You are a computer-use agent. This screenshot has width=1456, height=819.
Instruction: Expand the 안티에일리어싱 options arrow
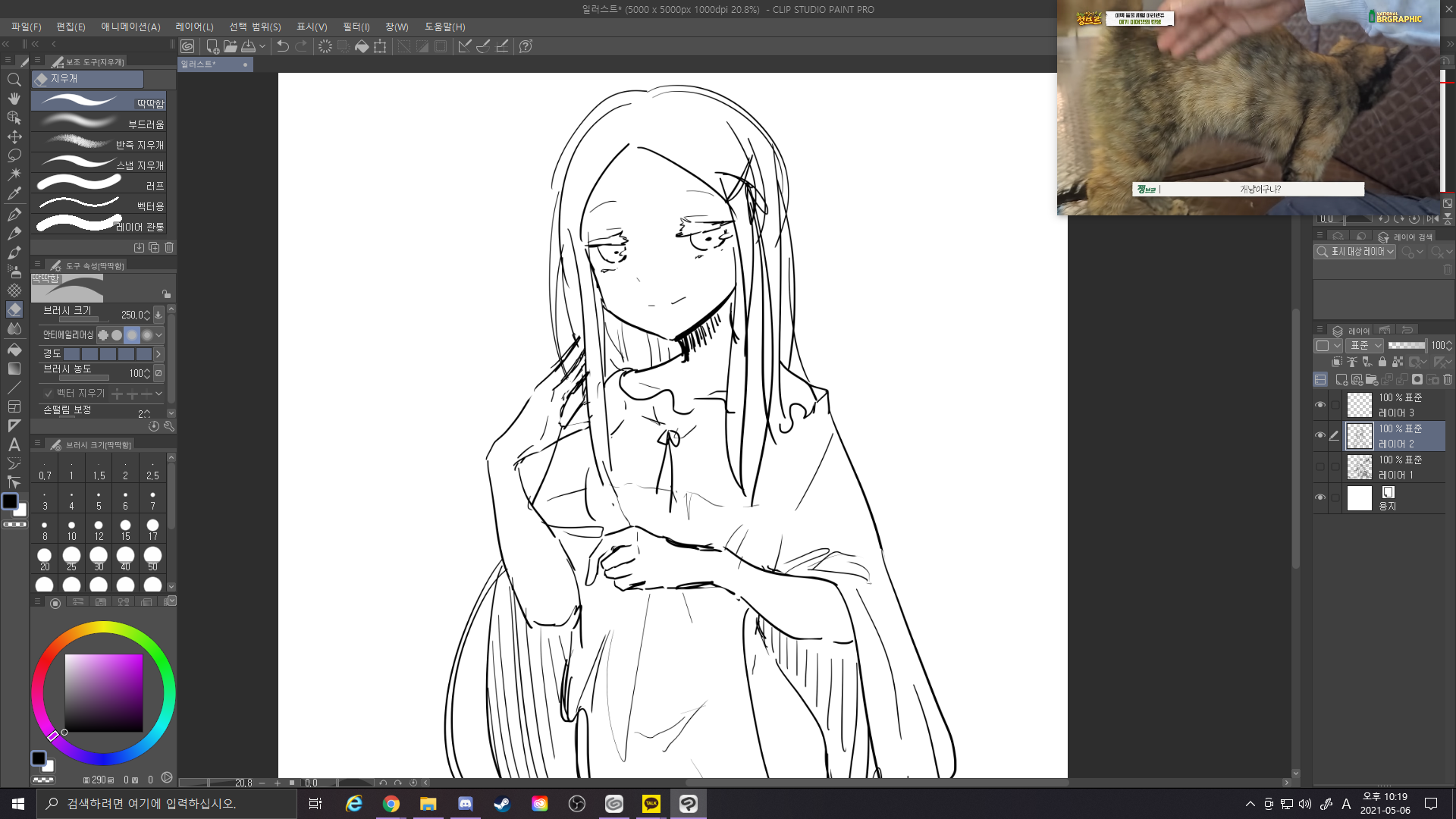click(x=158, y=335)
